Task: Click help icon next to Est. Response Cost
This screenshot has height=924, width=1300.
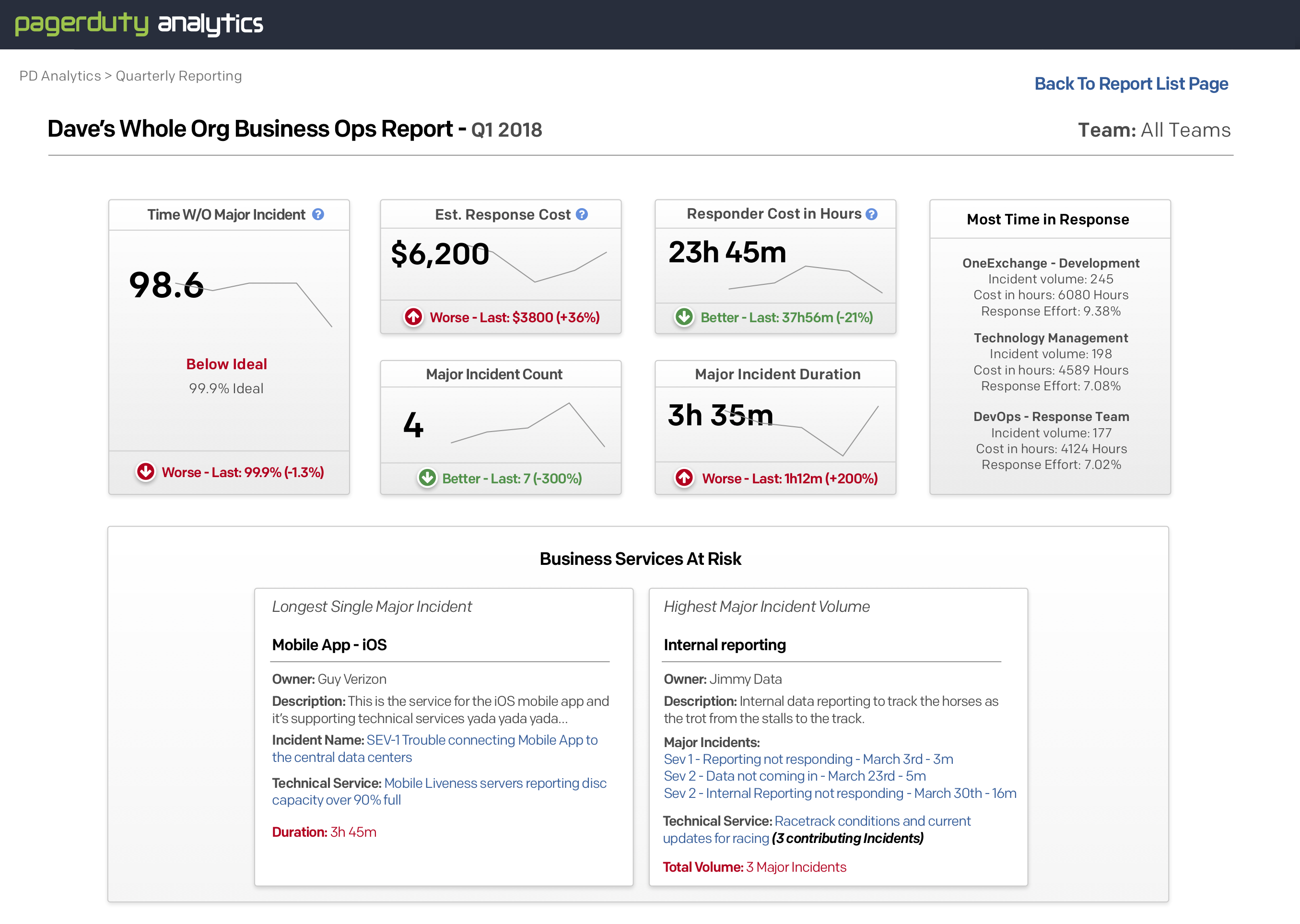Action: coord(582,214)
